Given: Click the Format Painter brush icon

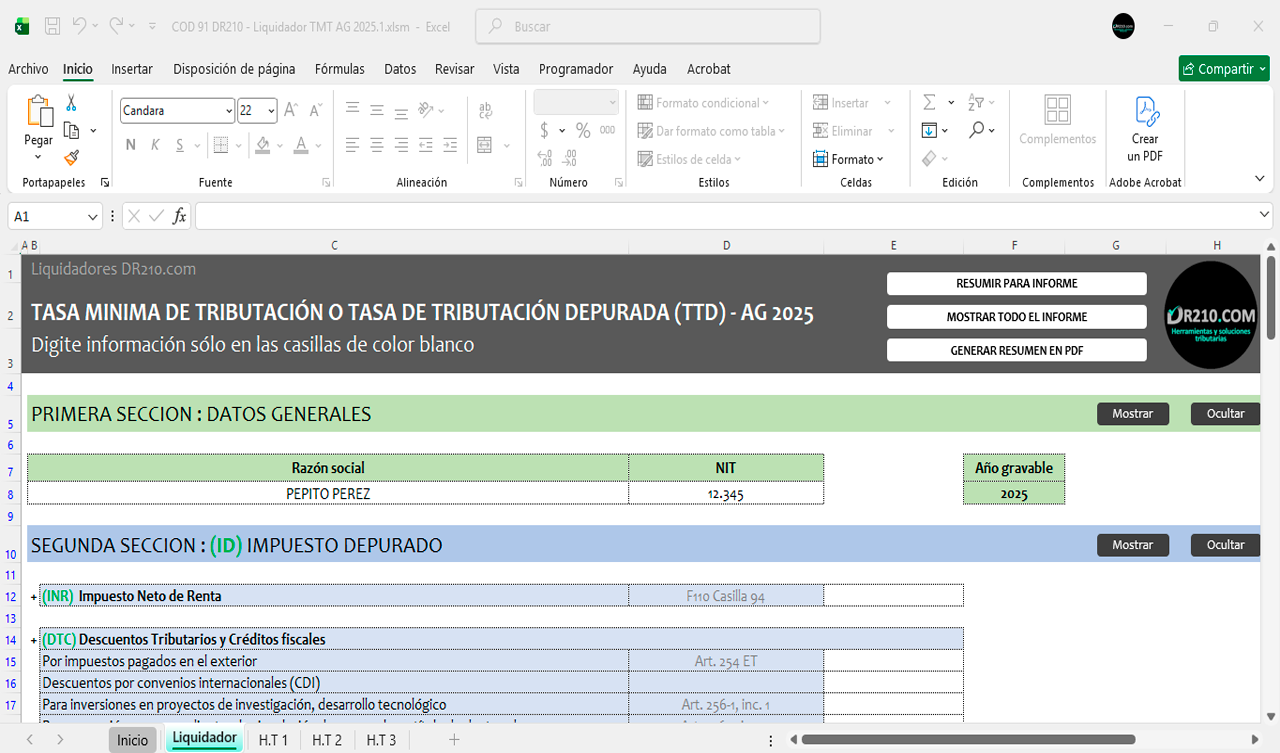Looking at the screenshot, I should 71,157.
